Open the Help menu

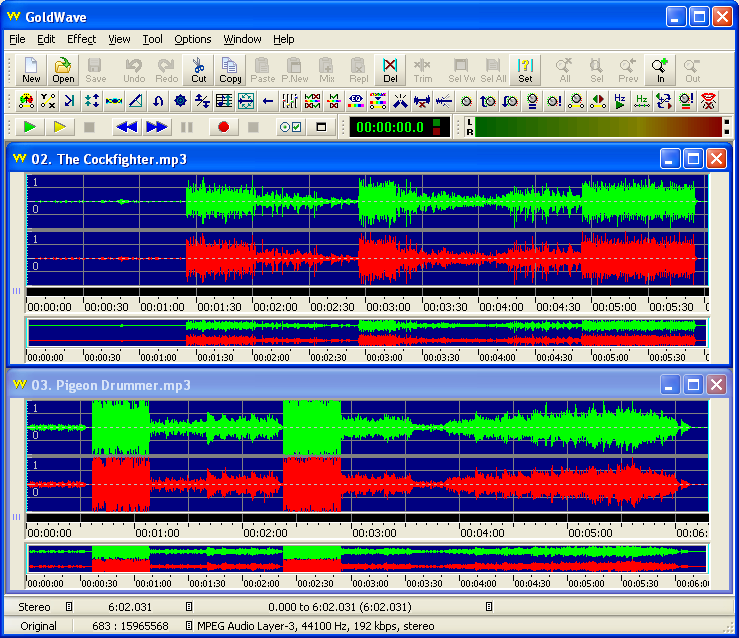coord(284,39)
